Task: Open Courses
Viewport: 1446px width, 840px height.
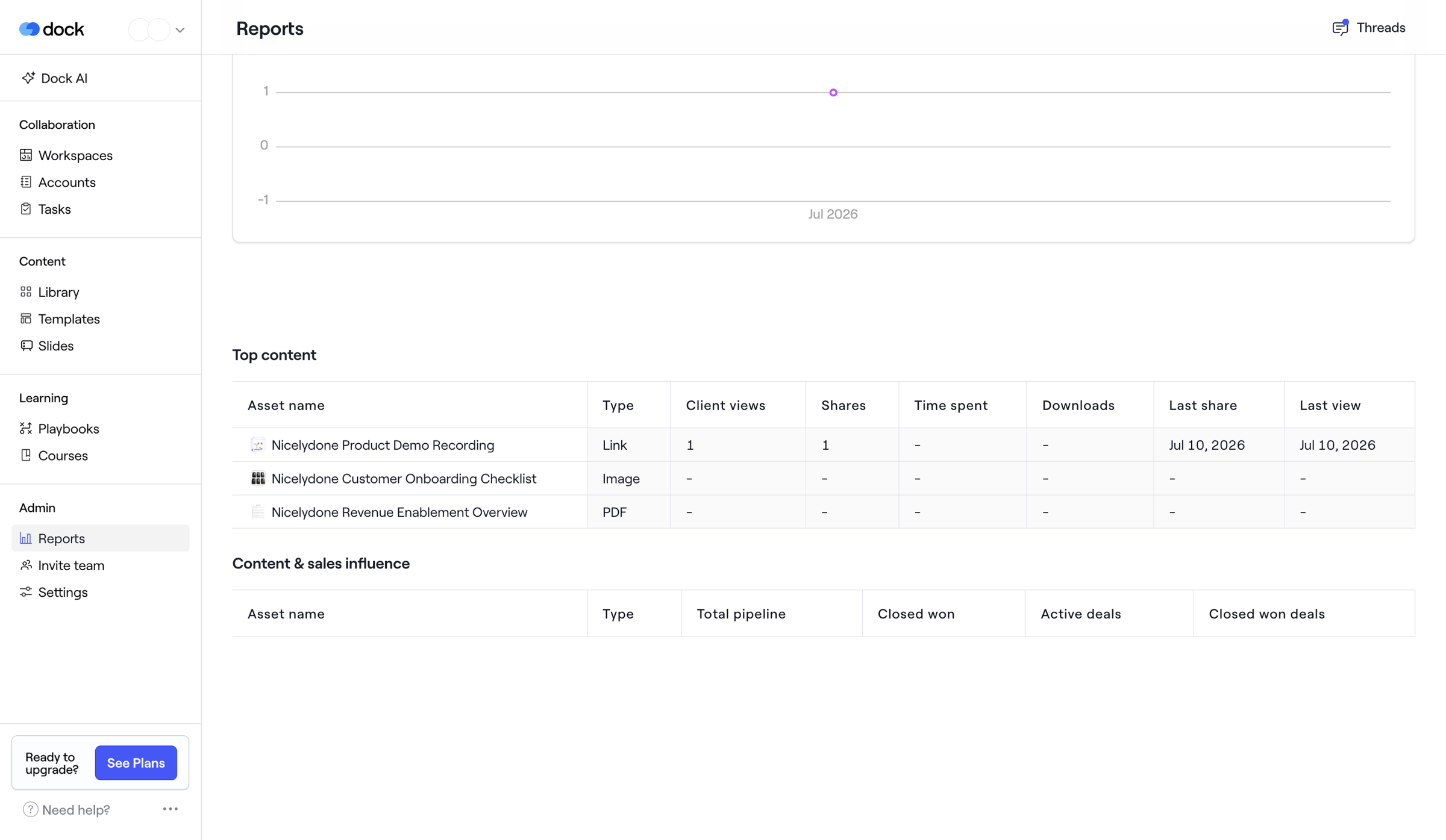Action: click(x=63, y=455)
